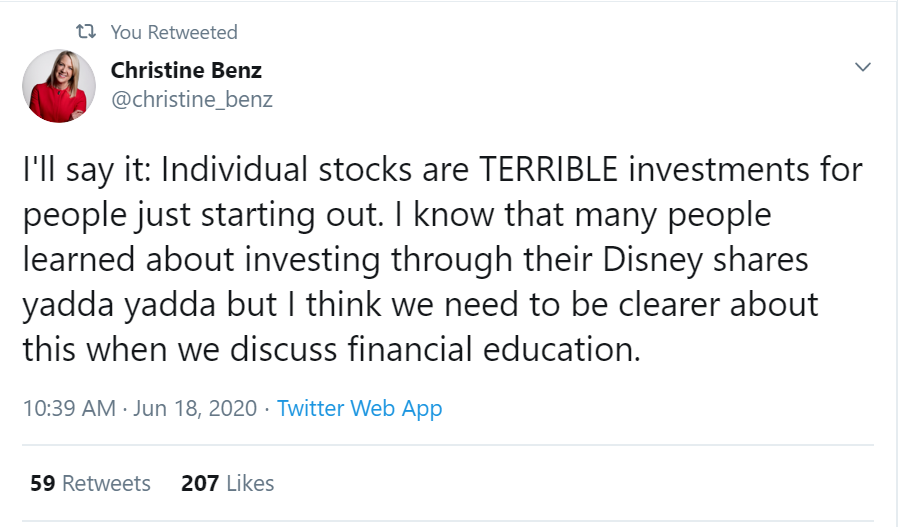Click the Christine Benz display name
This screenshot has height=527, width=902.
[187, 70]
